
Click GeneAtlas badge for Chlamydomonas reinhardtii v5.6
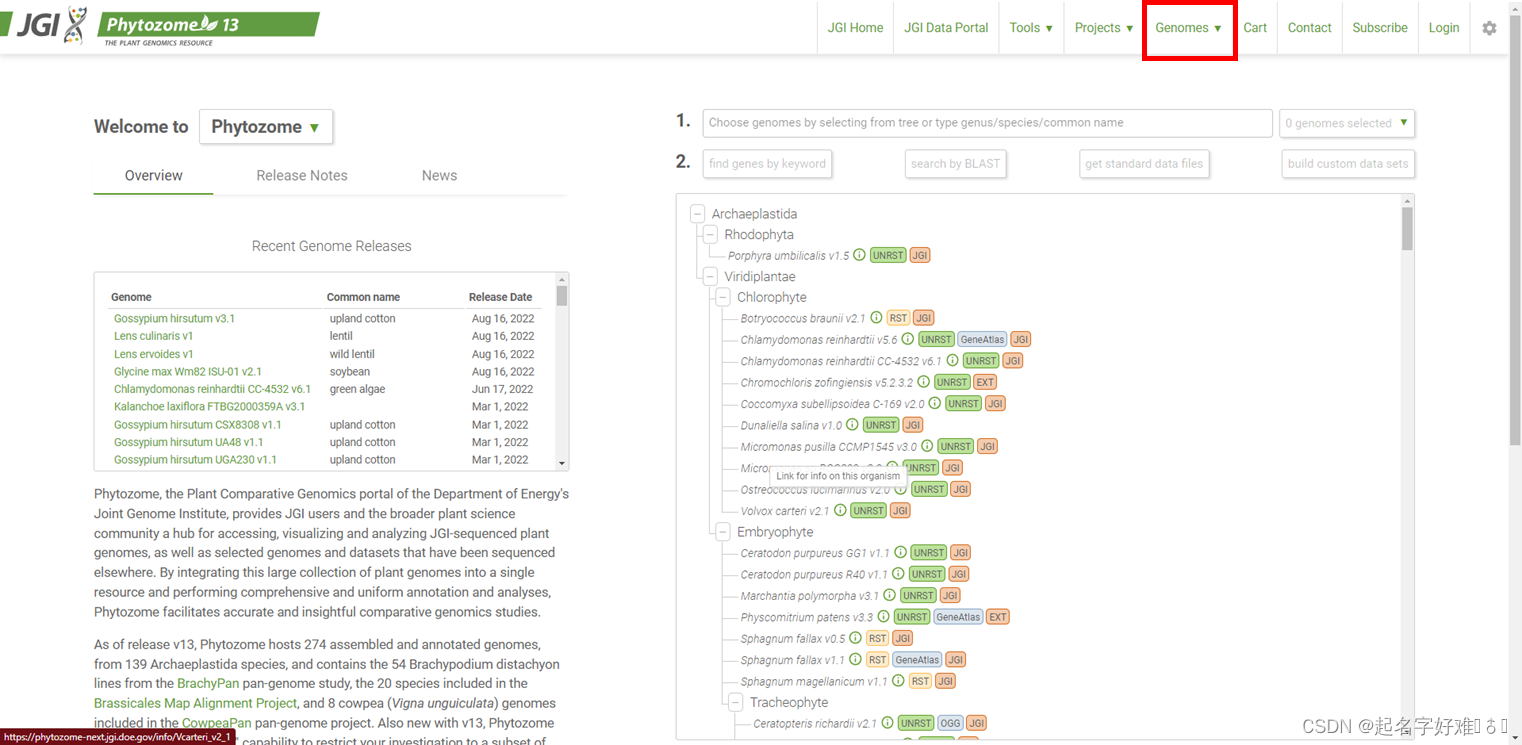[982, 340]
